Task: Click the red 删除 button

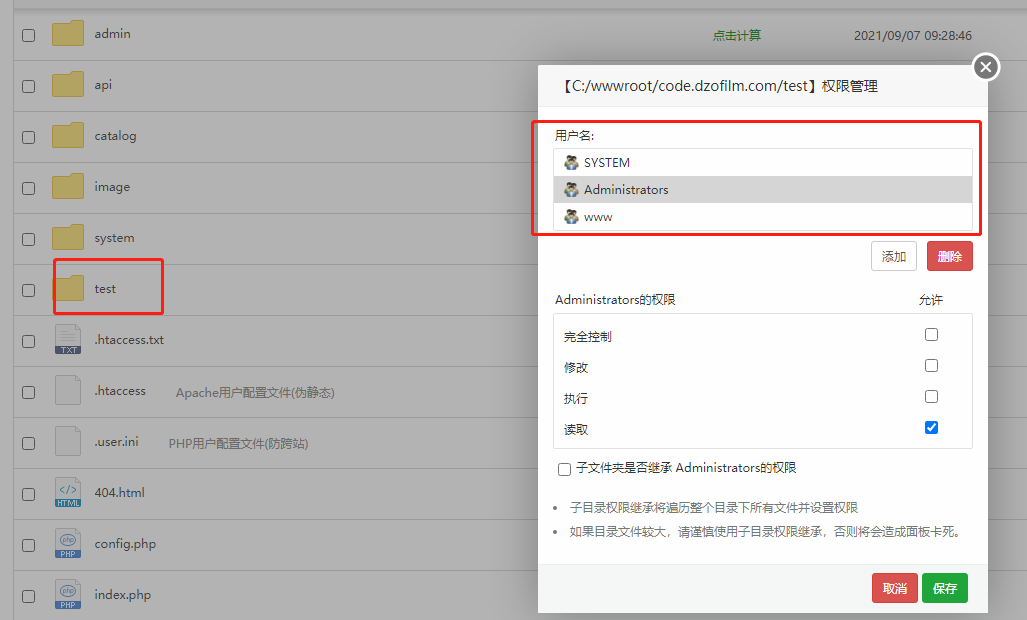Action: click(x=950, y=256)
